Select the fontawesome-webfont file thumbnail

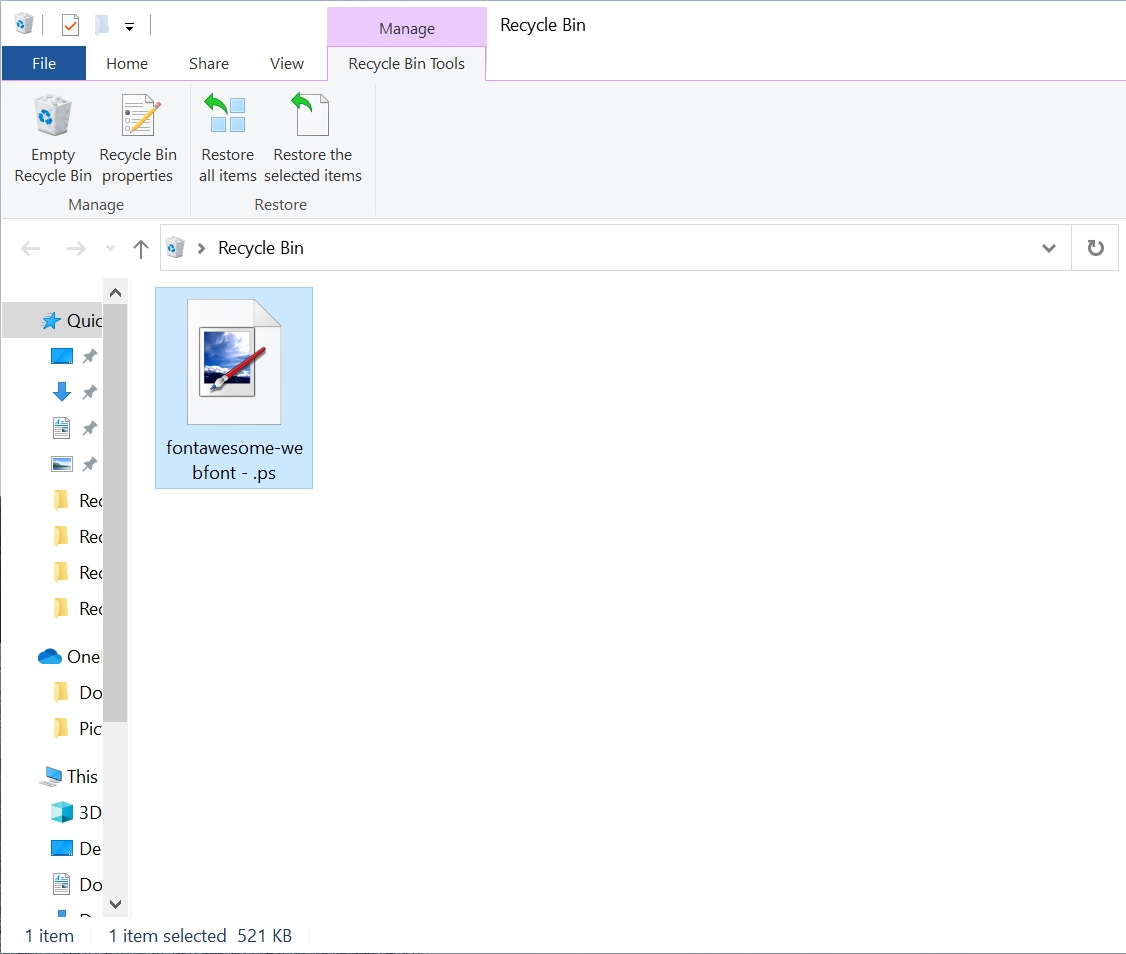pyautogui.click(x=234, y=362)
